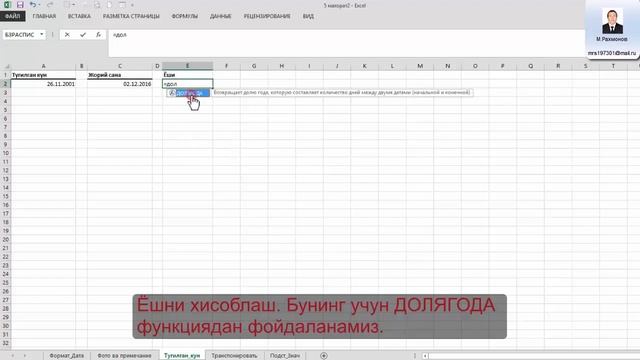
Task: Select the Тугилган_кун sheet tab
Action: 182,356
